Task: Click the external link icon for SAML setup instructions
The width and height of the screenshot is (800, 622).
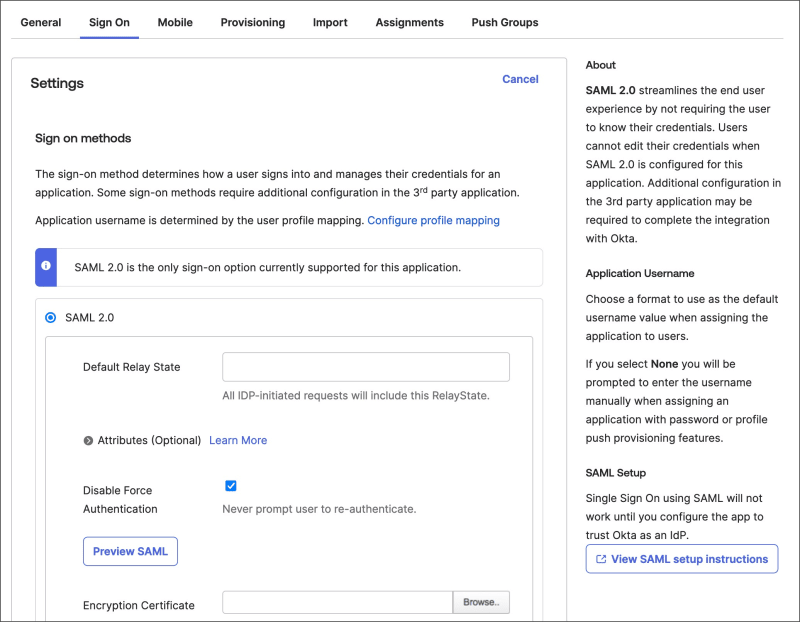Action: click(x=600, y=559)
